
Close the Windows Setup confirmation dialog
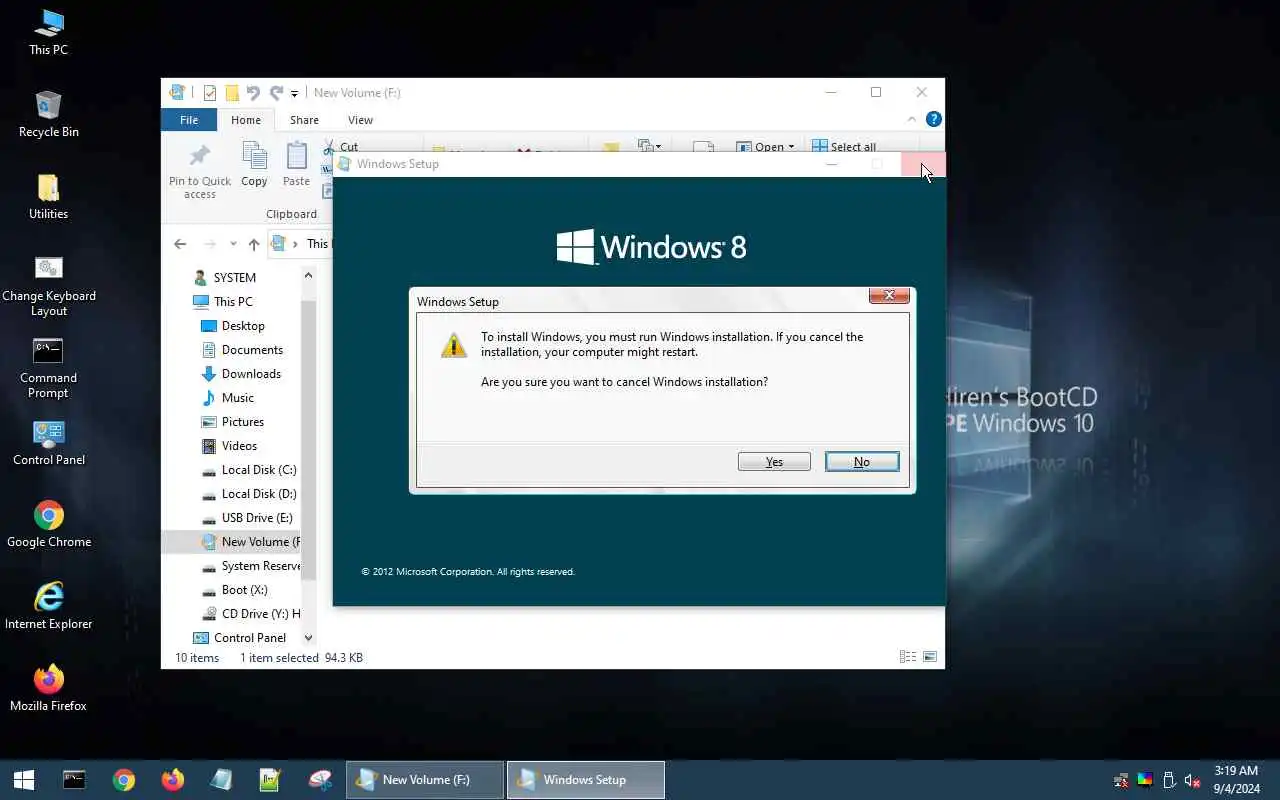pos(889,295)
